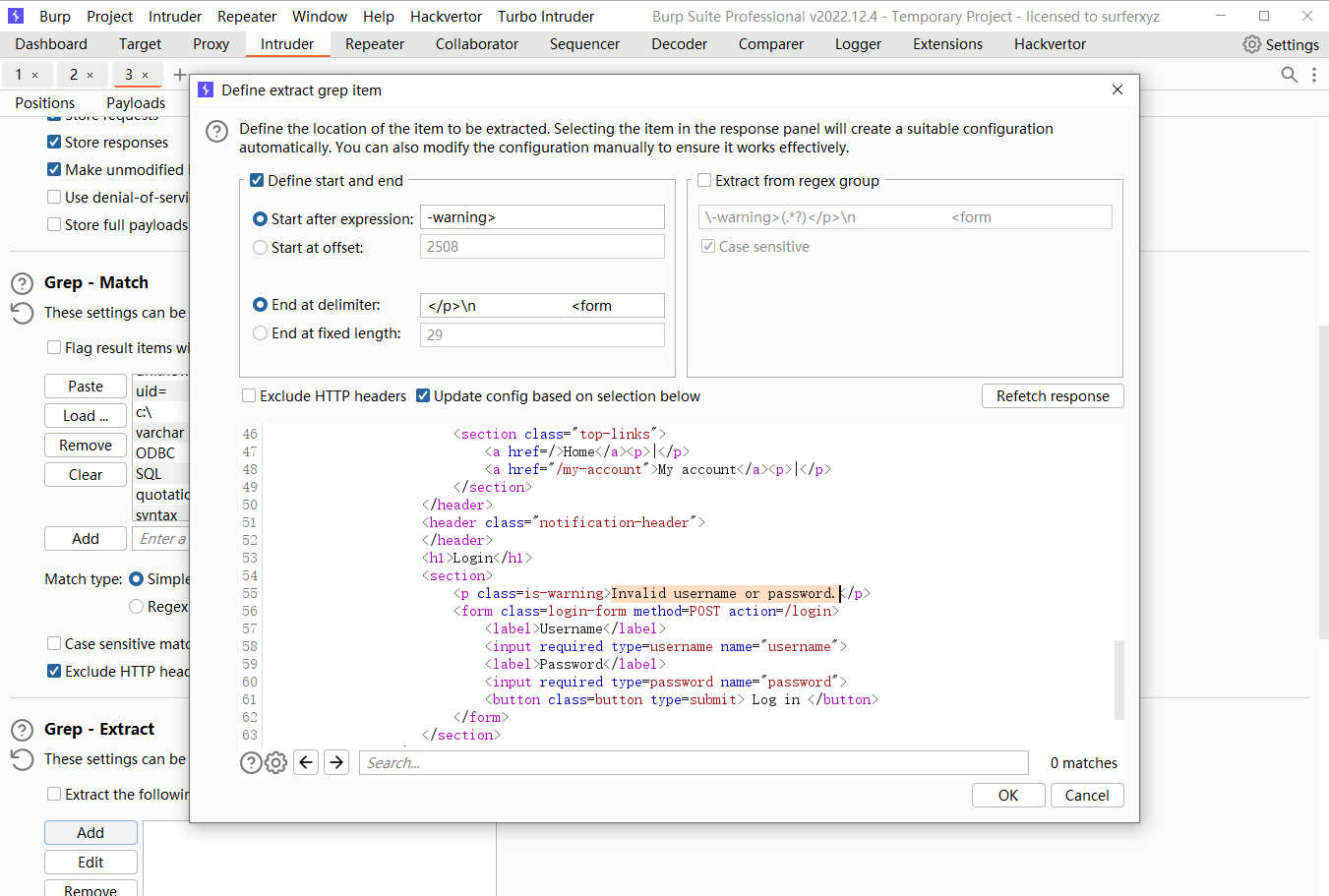Viewport: 1329px width, 896px height.
Task: Switch to the Proxy tab
Action: [x=211, y=44]
